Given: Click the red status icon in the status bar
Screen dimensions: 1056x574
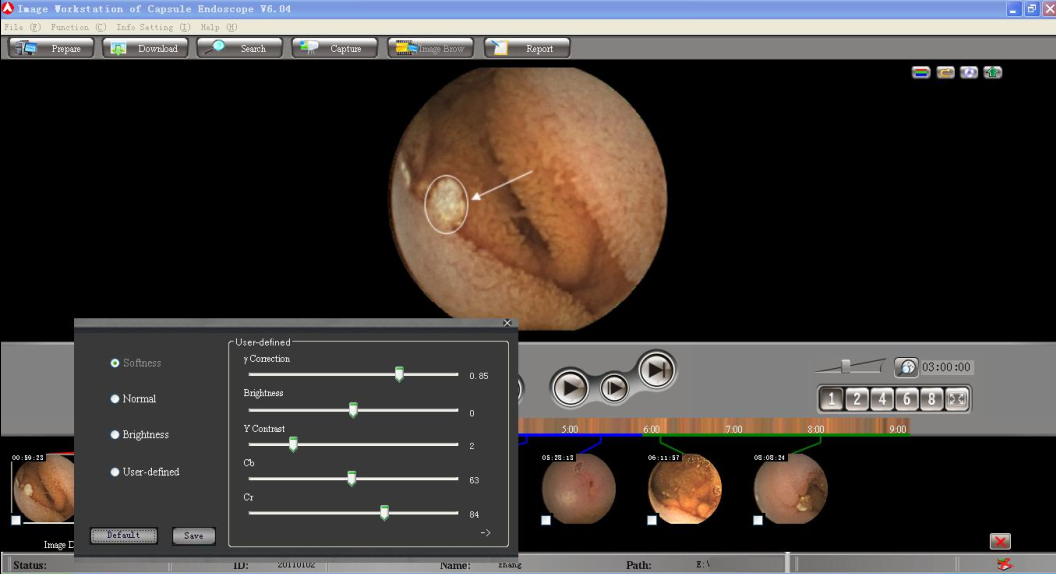Looking at the screenshot, I should 1005,565.
